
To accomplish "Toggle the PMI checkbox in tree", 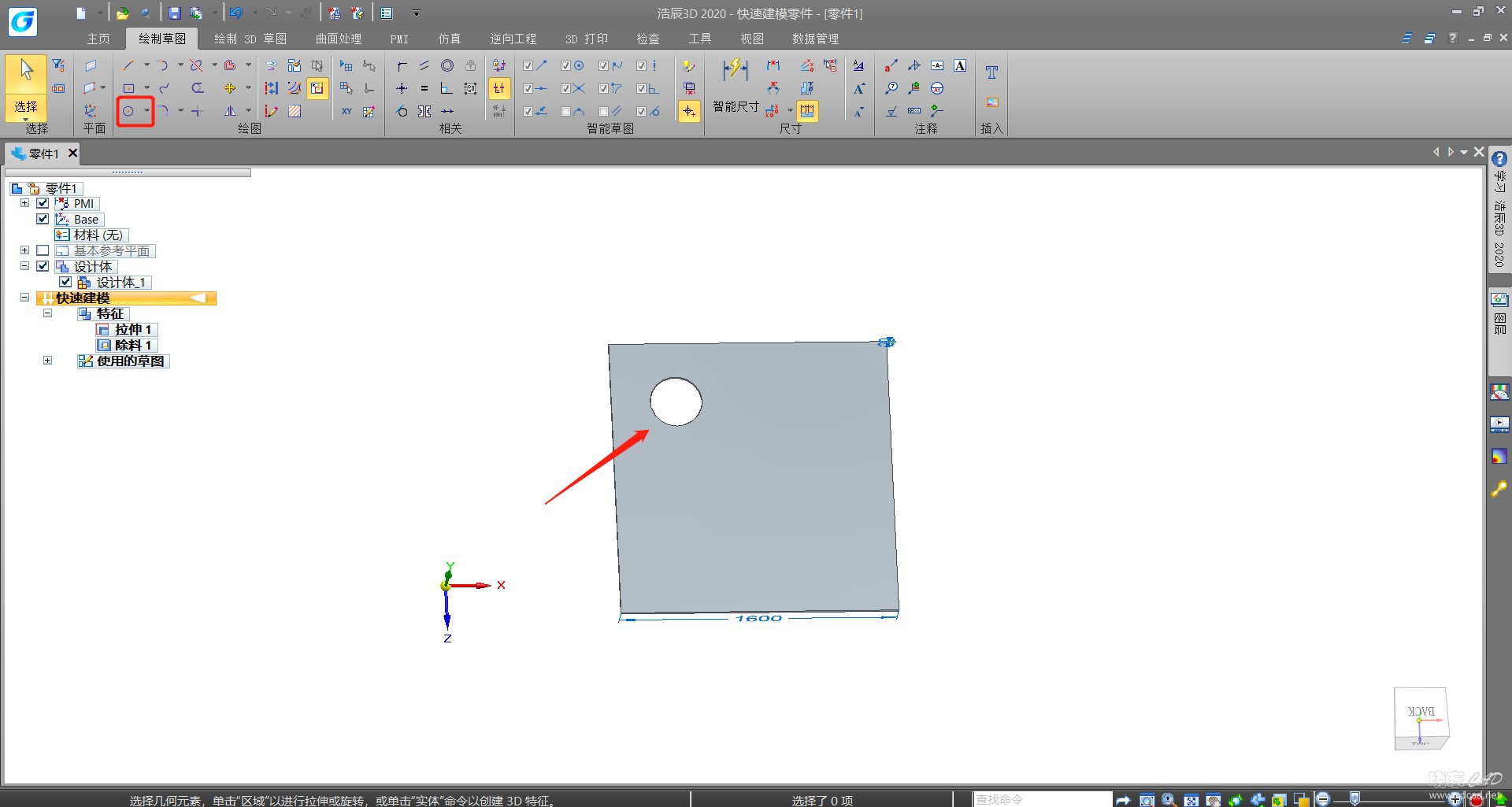I will point(43,203).
